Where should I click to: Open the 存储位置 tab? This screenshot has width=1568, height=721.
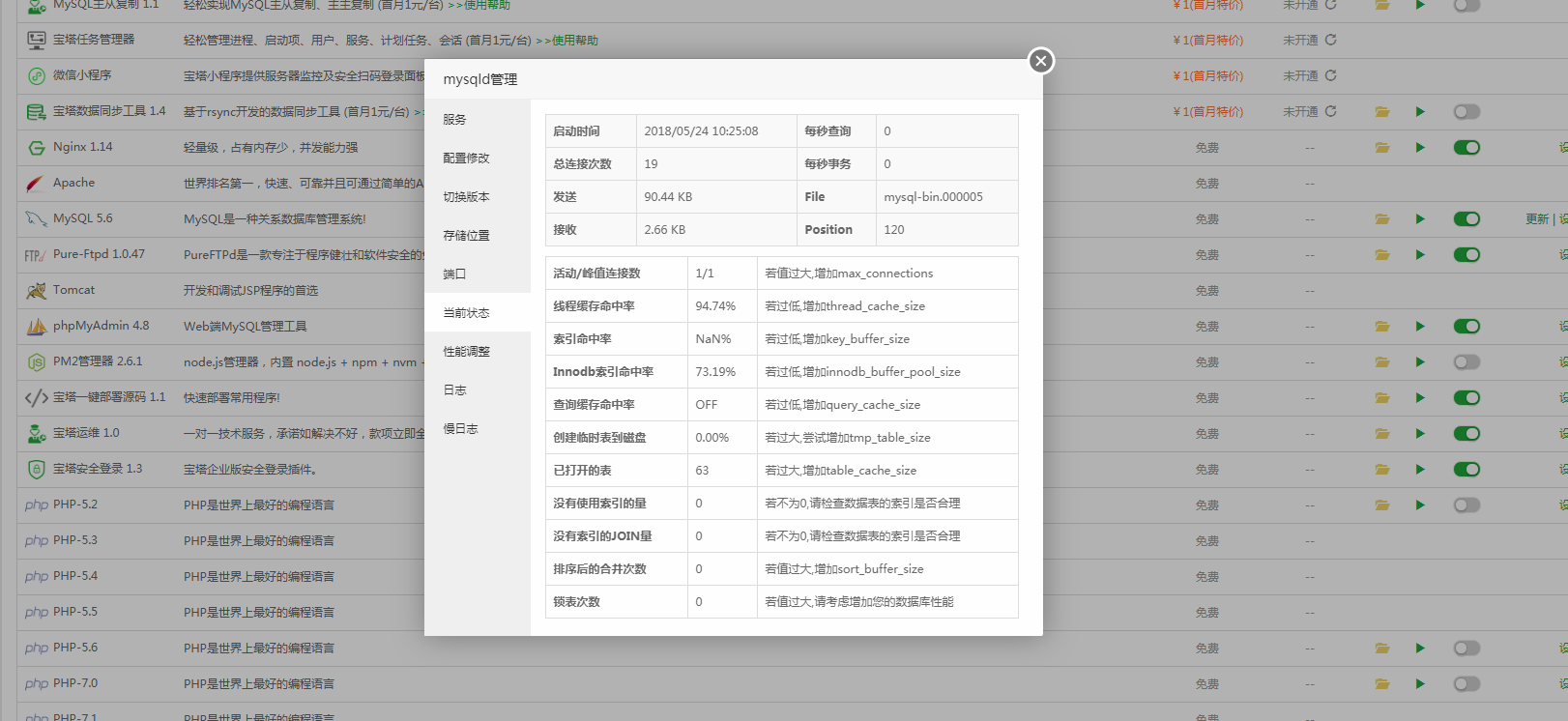click(x=478, y=235)
